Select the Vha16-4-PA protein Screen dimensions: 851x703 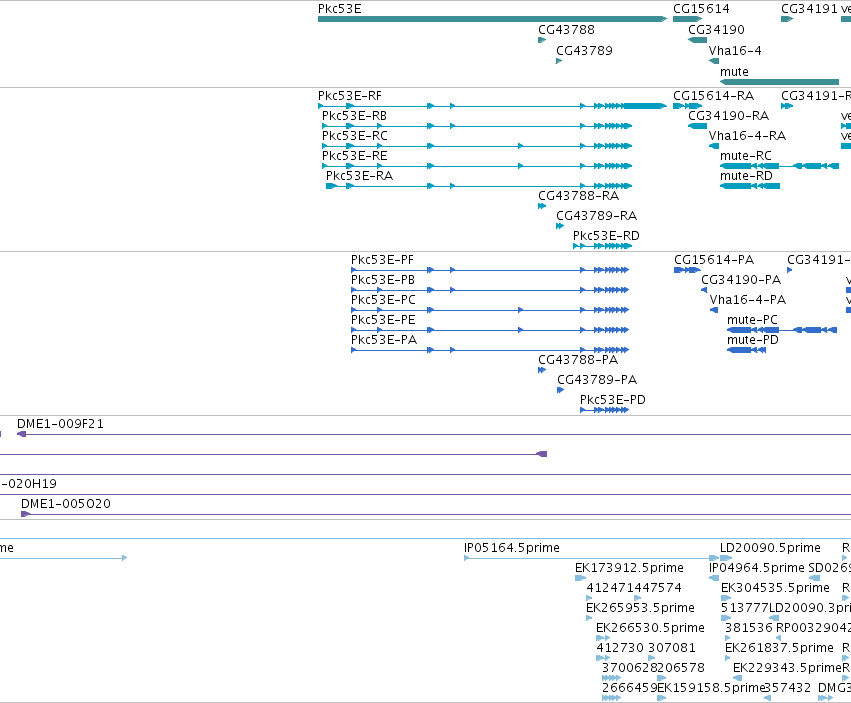(x=714, y=310)
